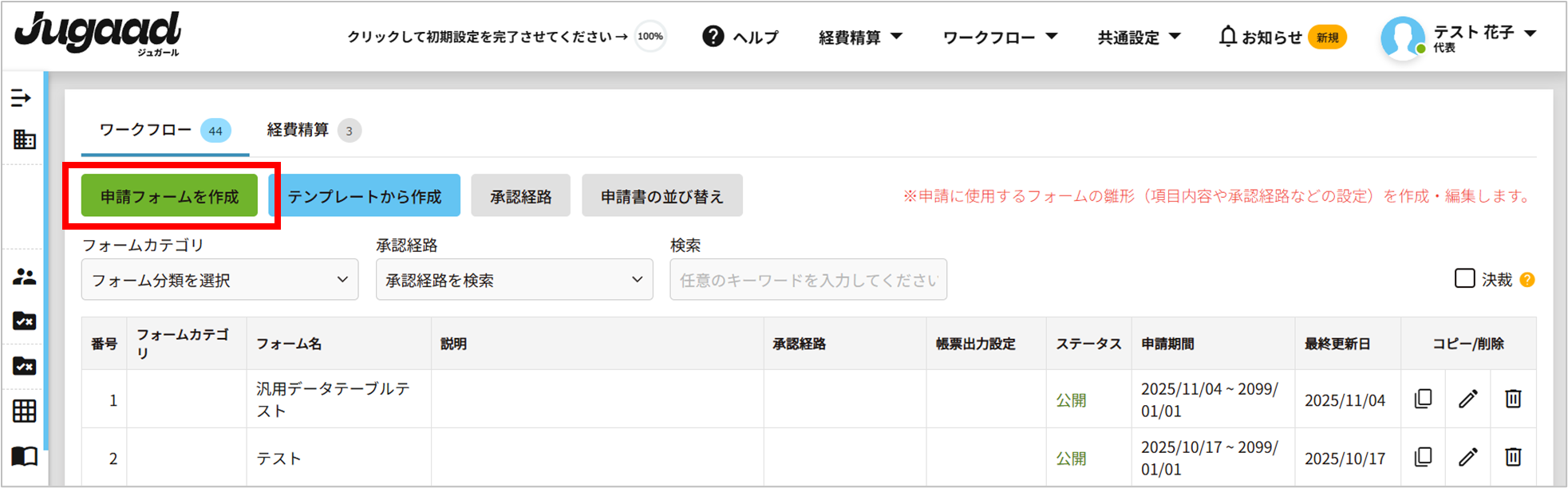1568x488 pixels.
Task: Click the building icon in the sidebar
Action: tap(24, 140)
